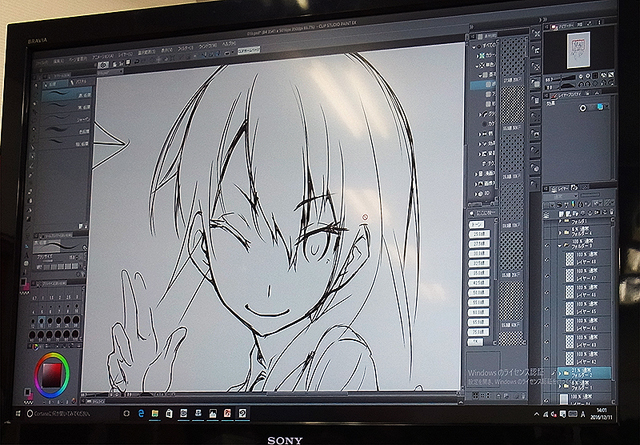This screenshot has width=640, height=445.
Task: Click the navigator canvas thumbnail
Action: [x=578, y=49]
